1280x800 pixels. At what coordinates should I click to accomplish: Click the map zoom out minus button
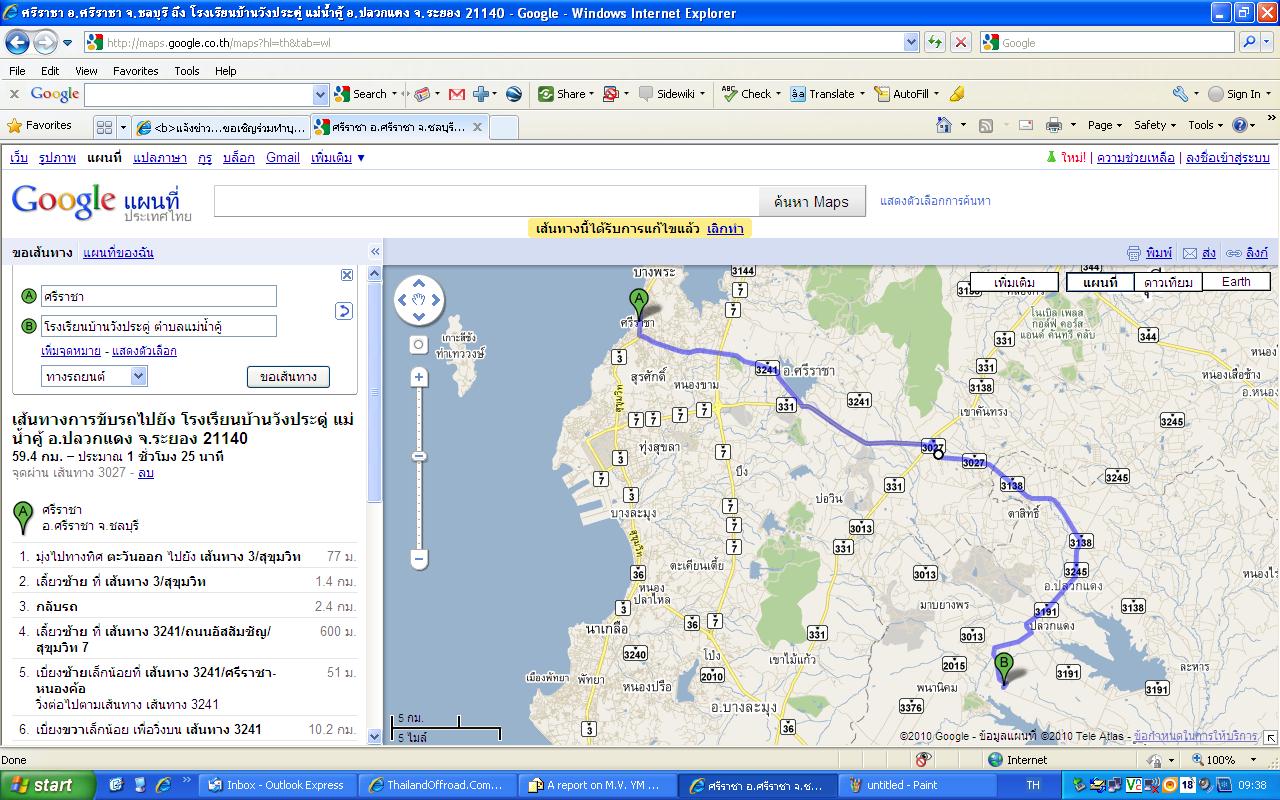tap(419, 558)
